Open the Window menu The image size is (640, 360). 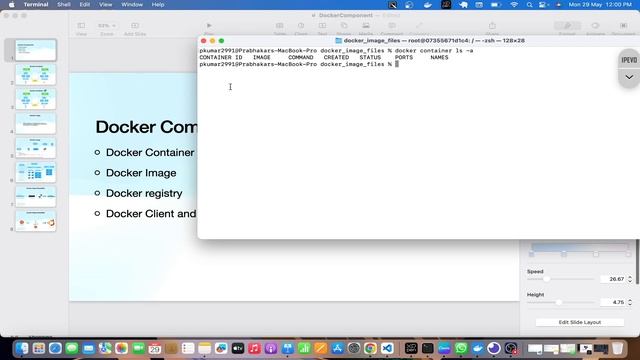[x=132, y=4]
